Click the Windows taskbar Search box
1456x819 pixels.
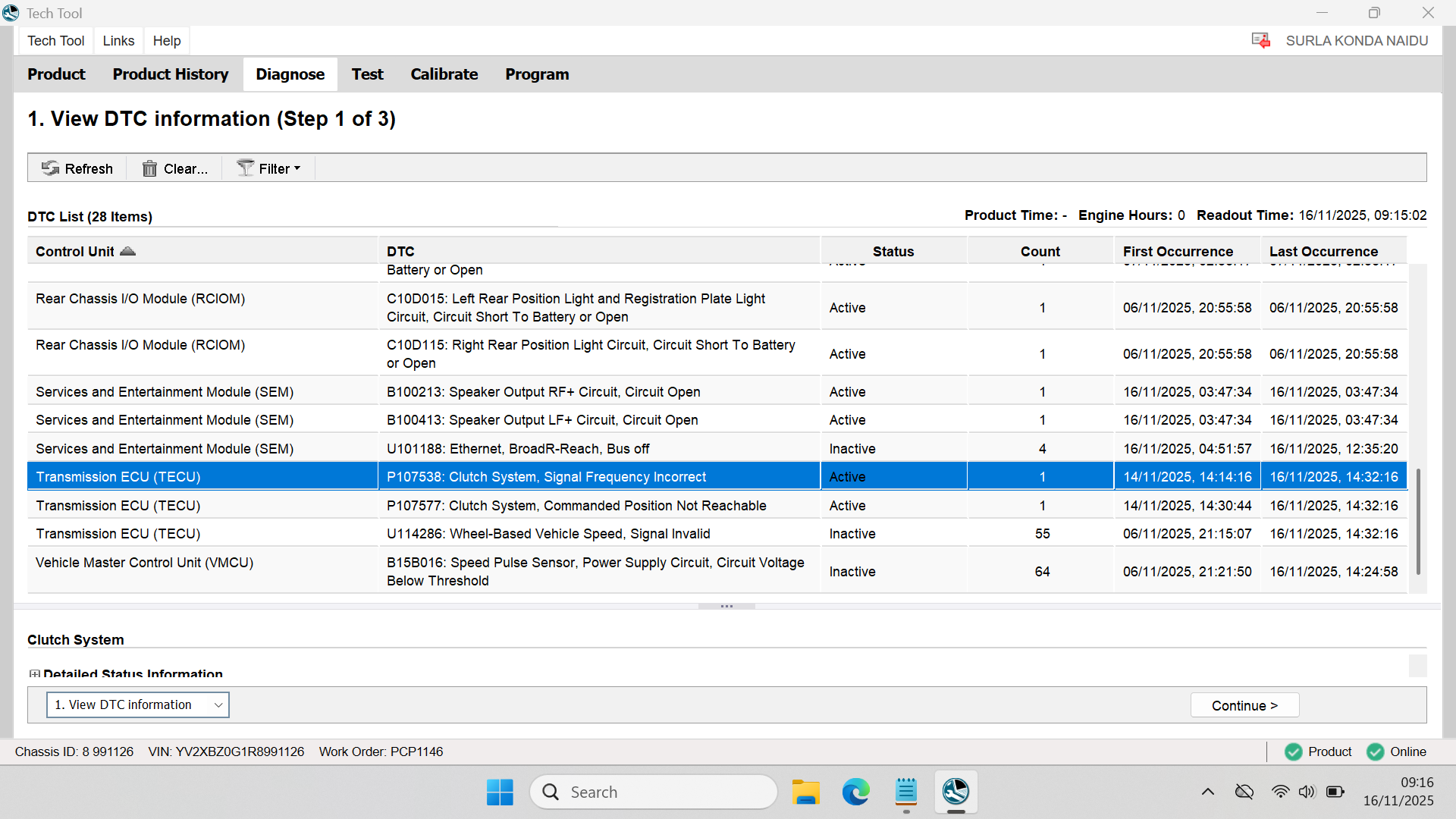pos(654,792)
